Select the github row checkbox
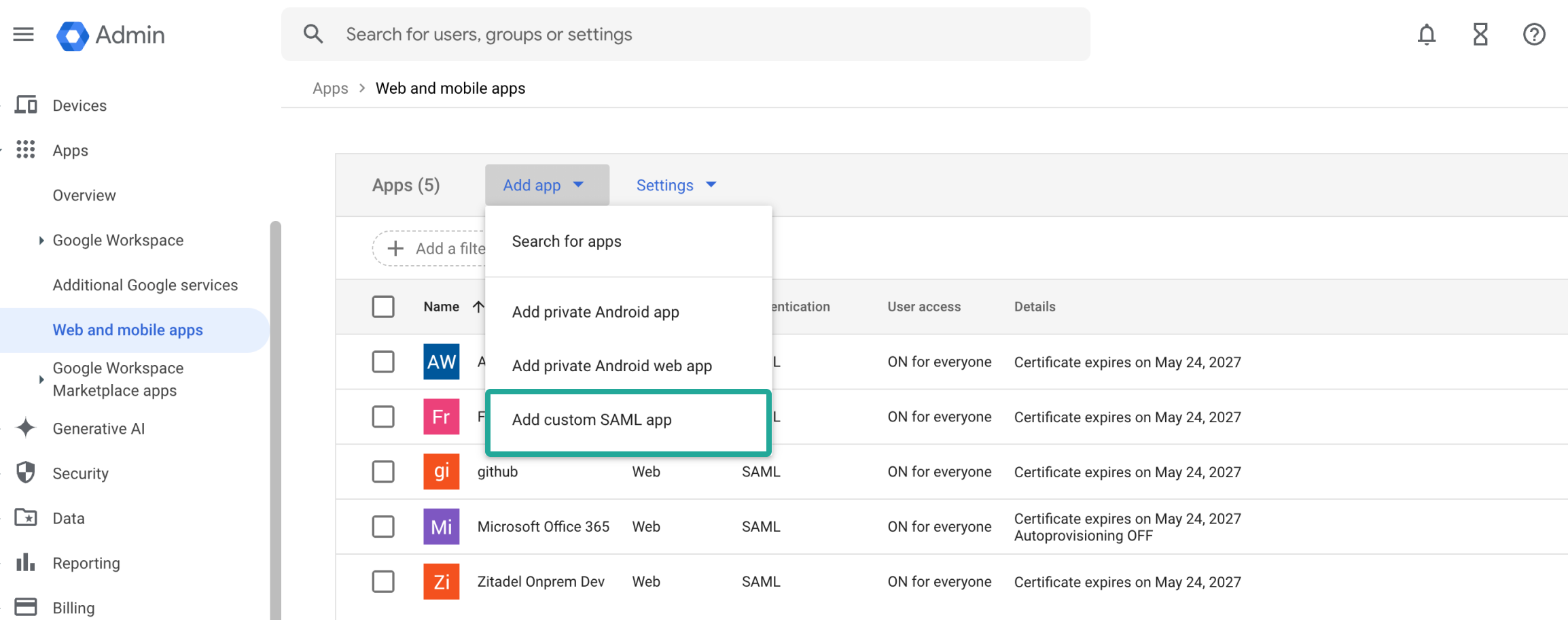The image size is (1568, 620). click(383, 472)
